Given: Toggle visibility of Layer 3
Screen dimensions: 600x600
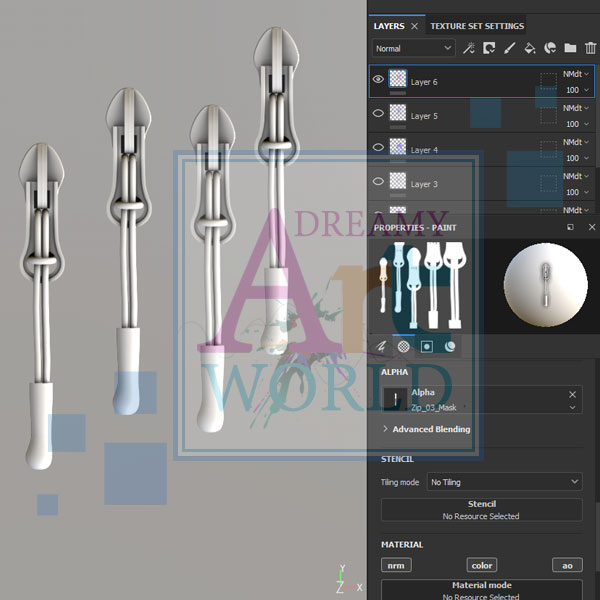Looking at the screenshot, I should coord(379,182).
